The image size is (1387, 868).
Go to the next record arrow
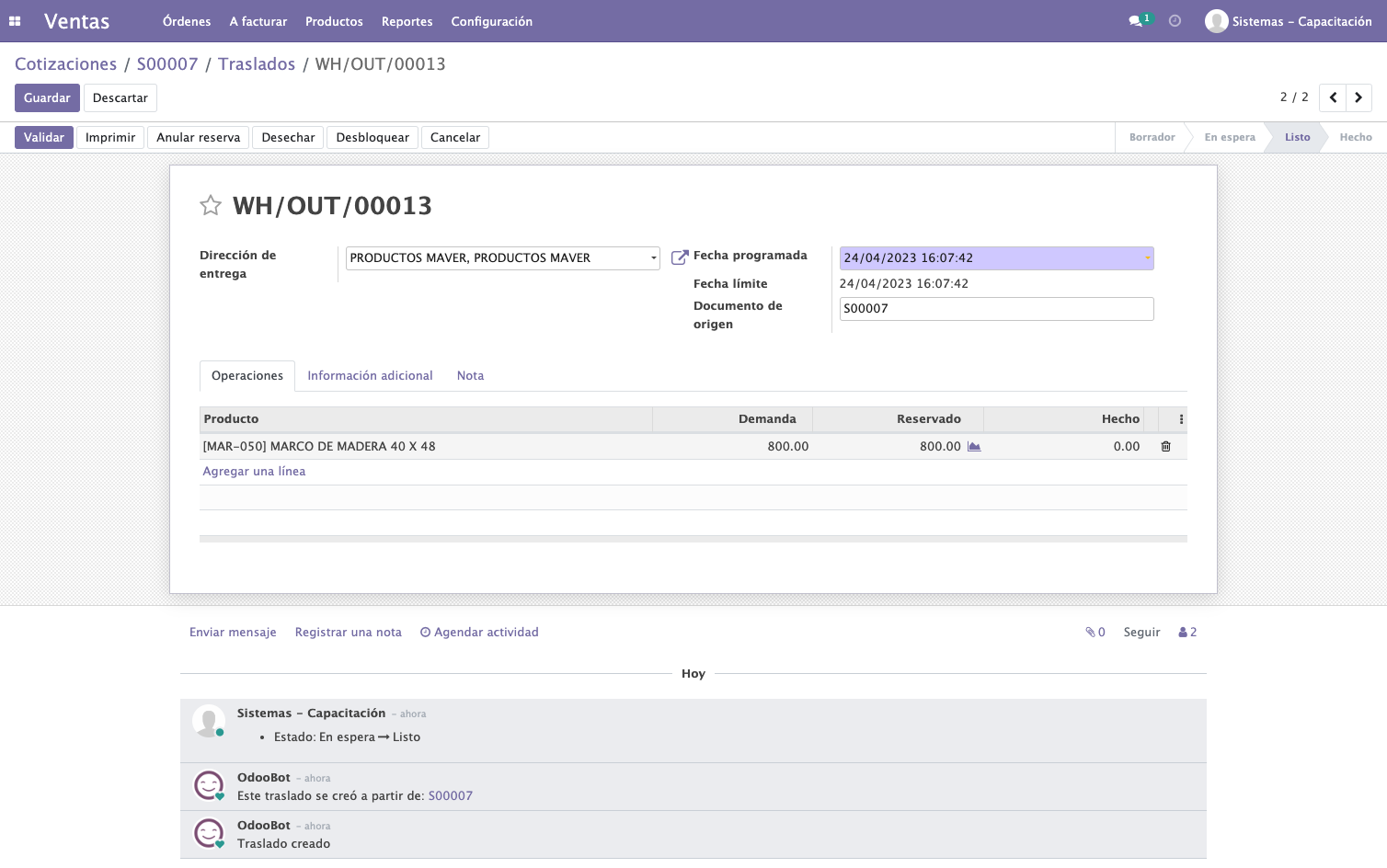coord(1358,97)
